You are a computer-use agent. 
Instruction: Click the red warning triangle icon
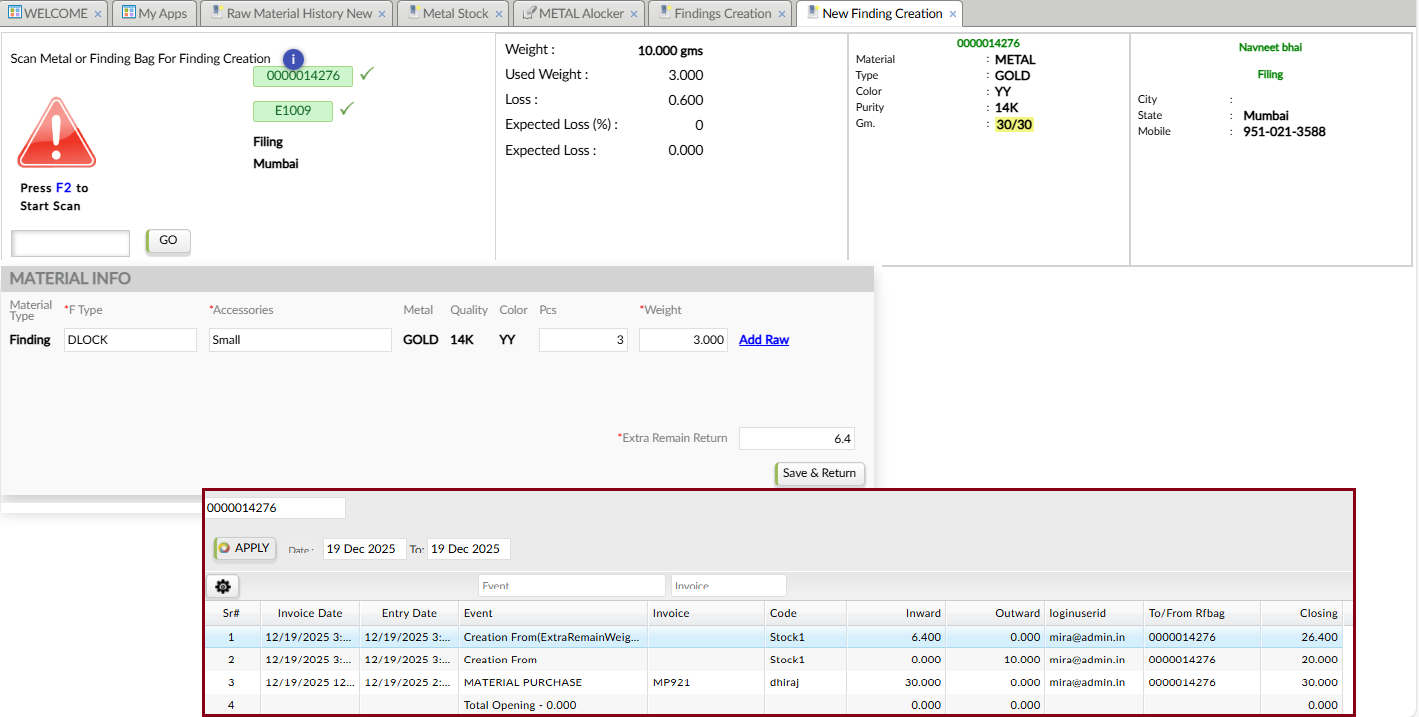click(57, 134)
